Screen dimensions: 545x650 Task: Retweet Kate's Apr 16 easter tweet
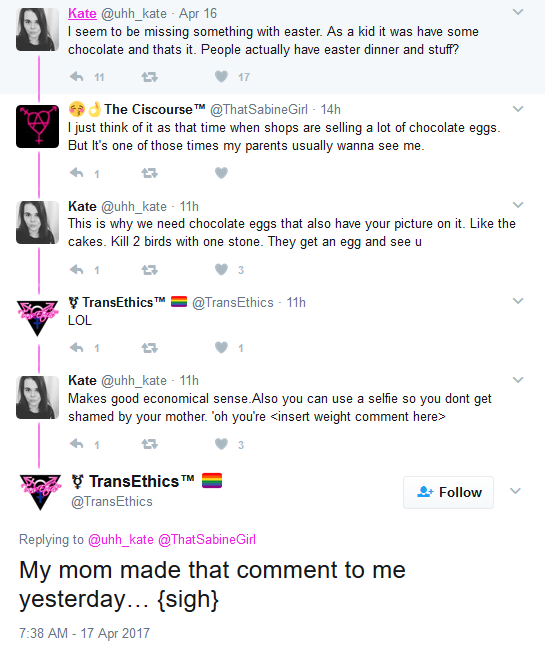(149, 77)
